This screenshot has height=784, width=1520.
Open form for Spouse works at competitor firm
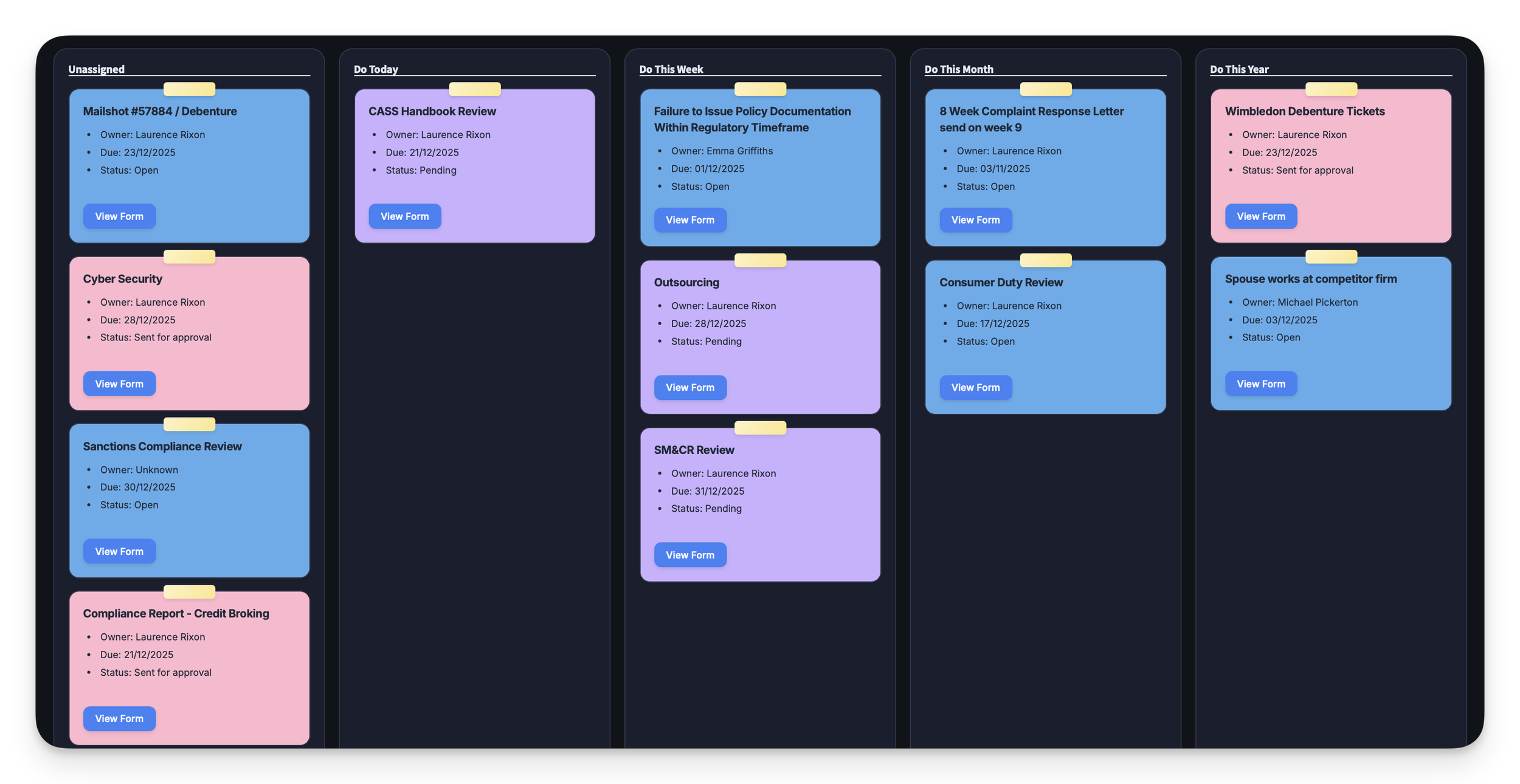1261,384
